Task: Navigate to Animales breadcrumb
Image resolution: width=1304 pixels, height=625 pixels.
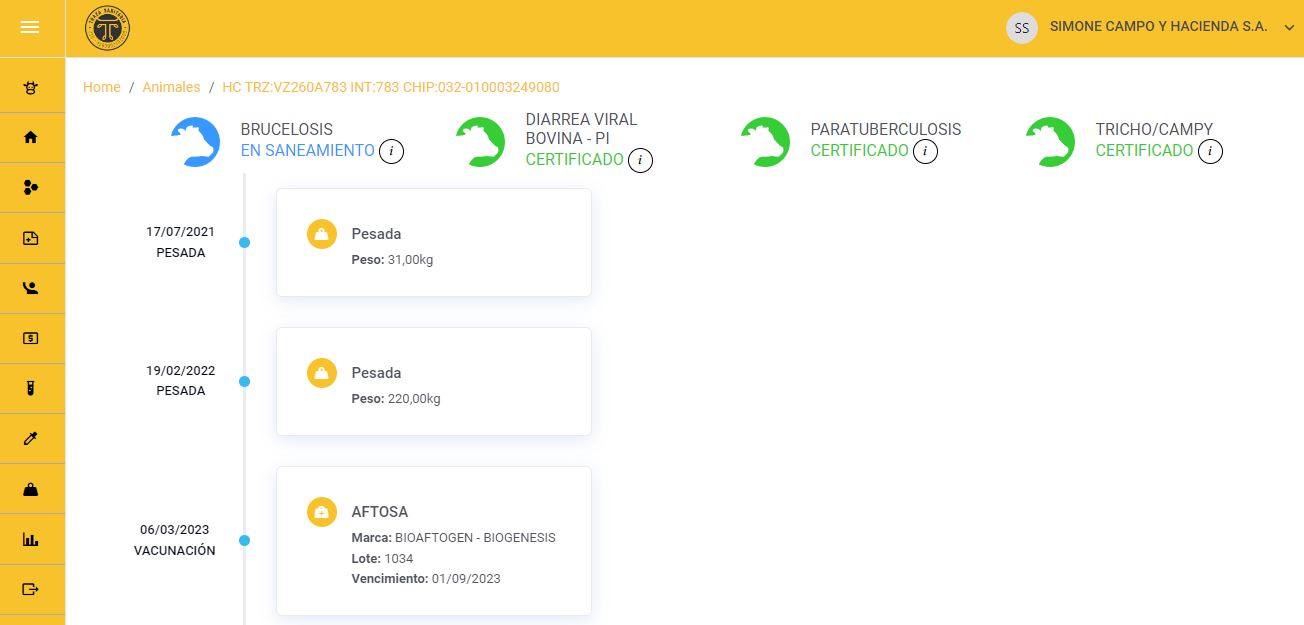Action: tap(171, 87)
